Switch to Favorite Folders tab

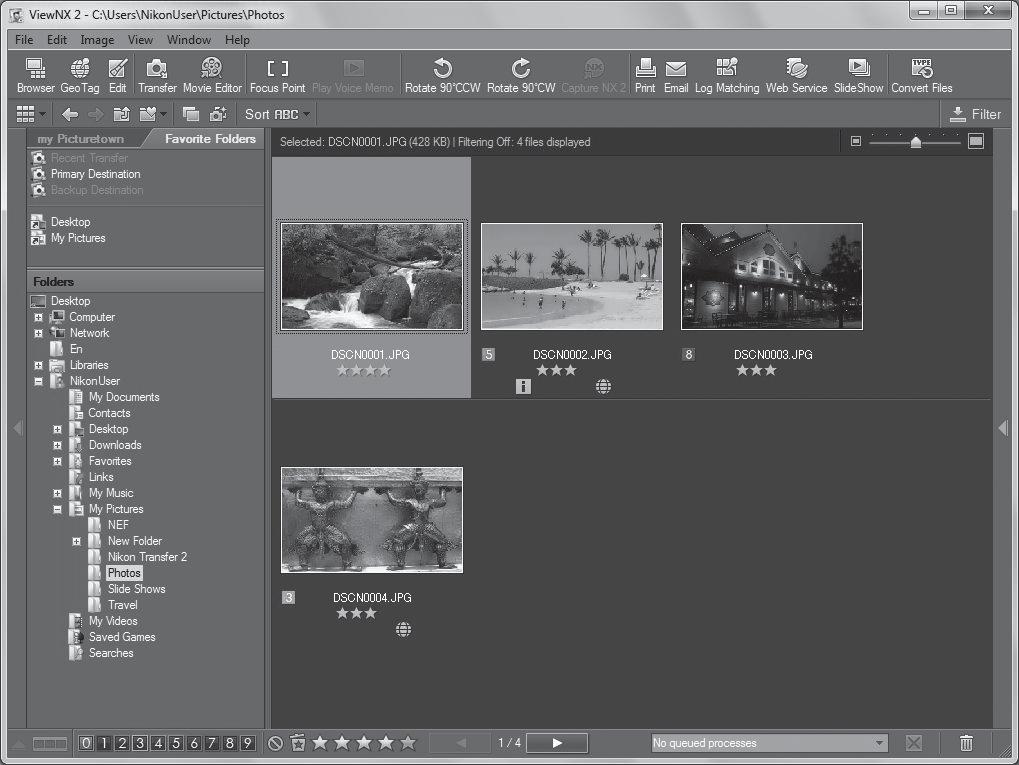pyautogui.click(x=210, y=138)
